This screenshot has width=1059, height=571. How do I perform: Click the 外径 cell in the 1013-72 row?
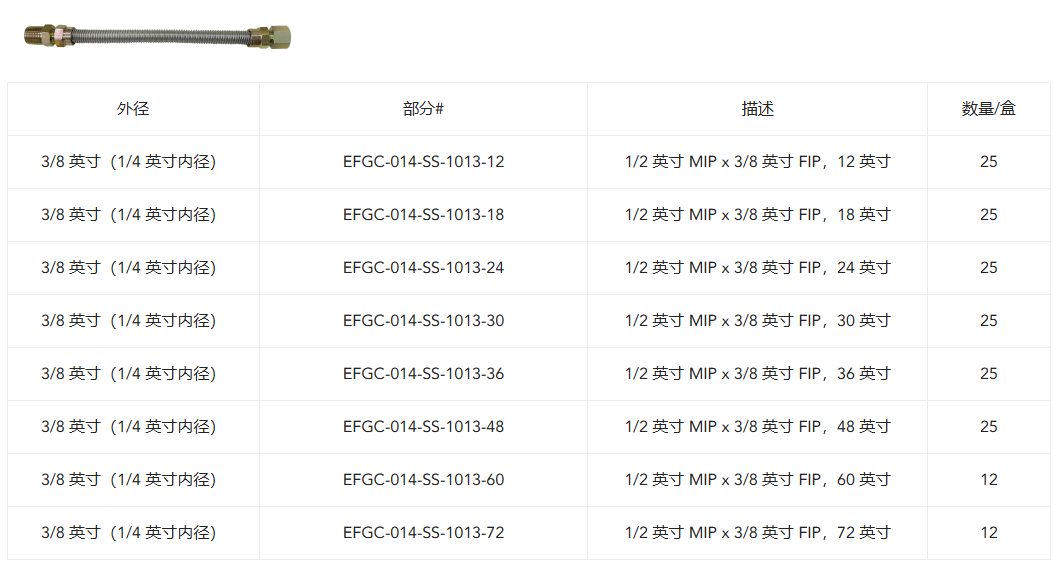click(x=128, y=533)
